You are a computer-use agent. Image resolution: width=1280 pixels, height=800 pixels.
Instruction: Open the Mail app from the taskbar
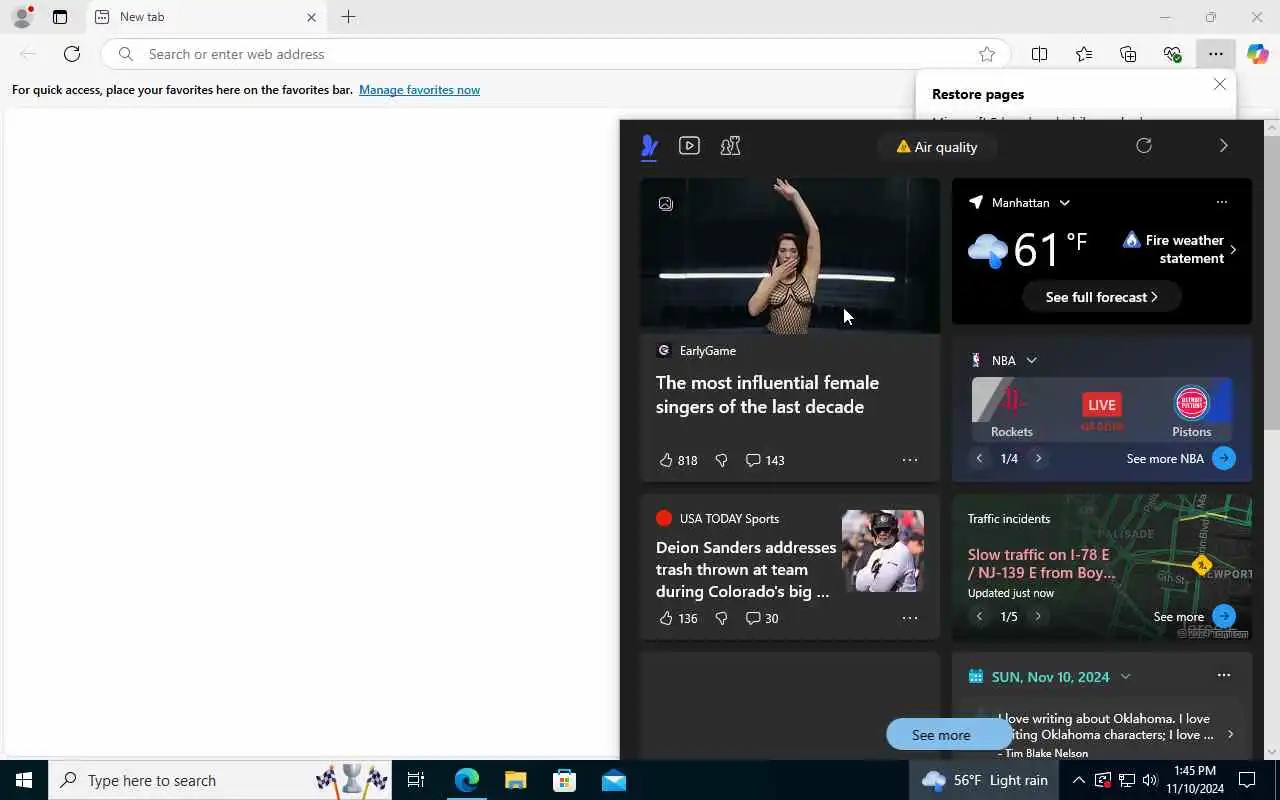click(614, 780)
